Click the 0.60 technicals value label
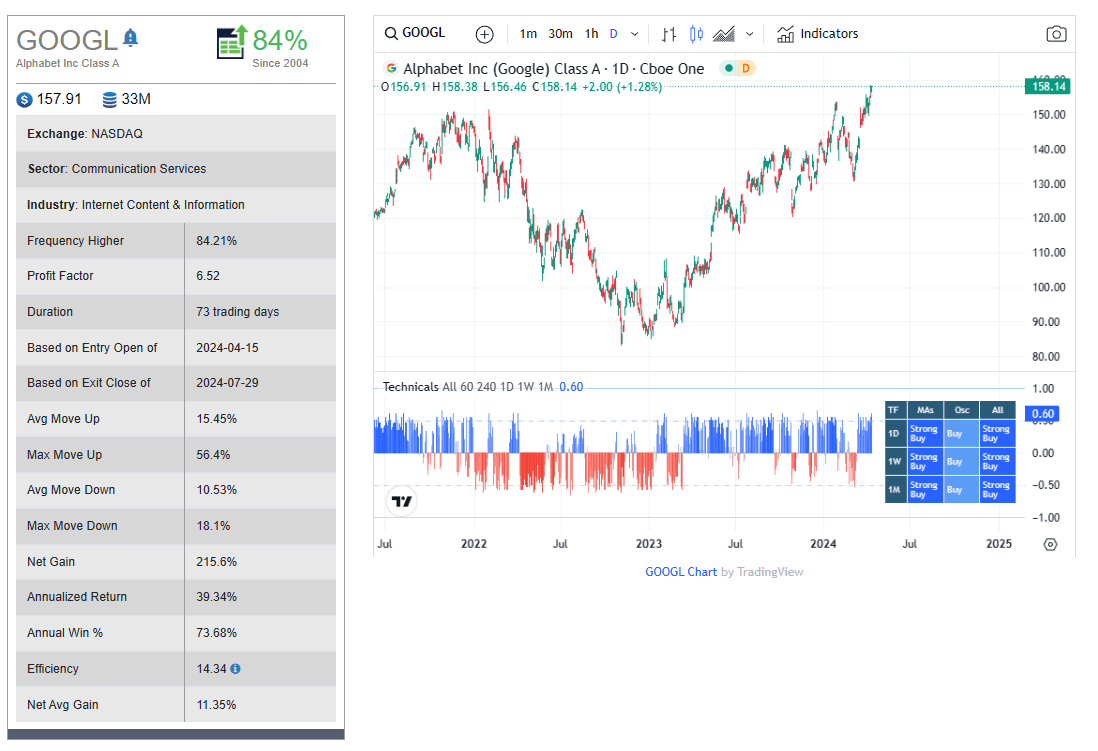 (x=1042, y=413)
